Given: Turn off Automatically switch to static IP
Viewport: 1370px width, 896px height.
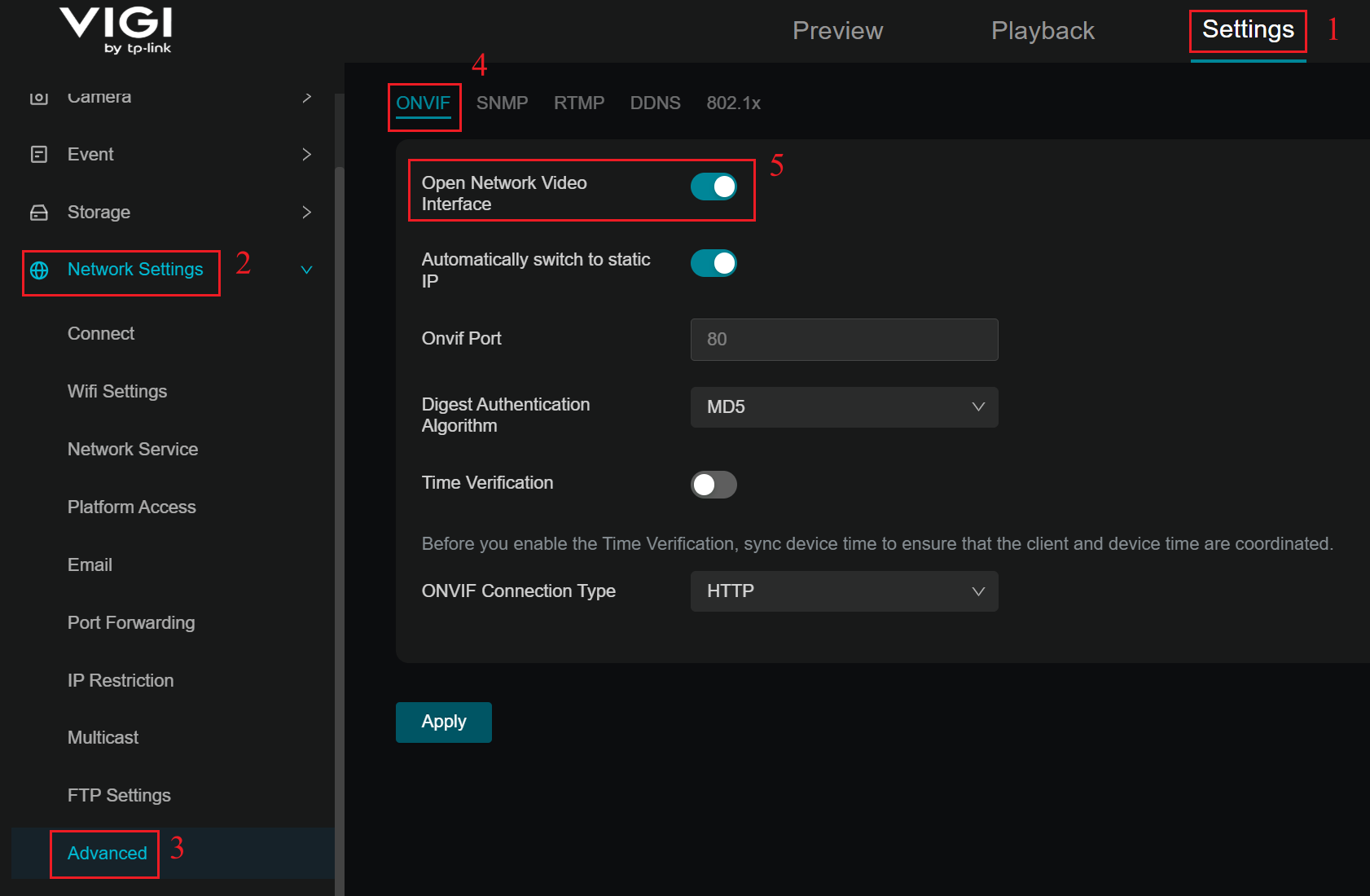Looking at the screenshot, I should 714,263.
